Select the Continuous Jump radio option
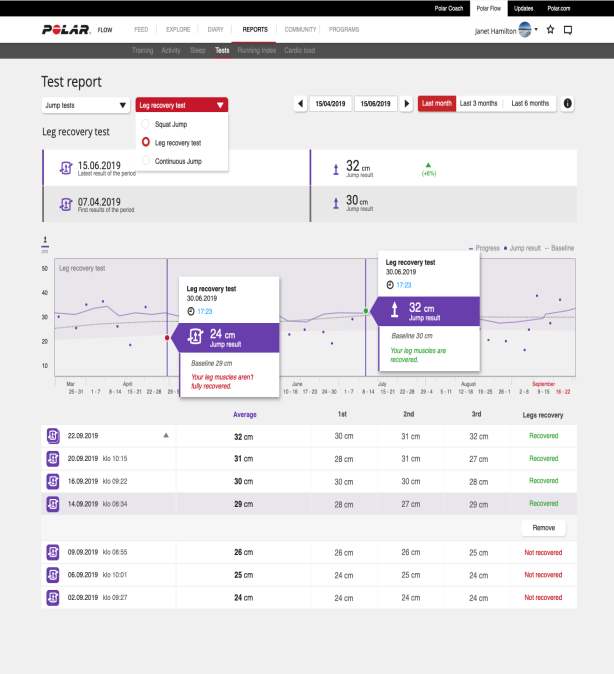The height and width of the screenshot is (674, 614). click(x=146, y=161)
